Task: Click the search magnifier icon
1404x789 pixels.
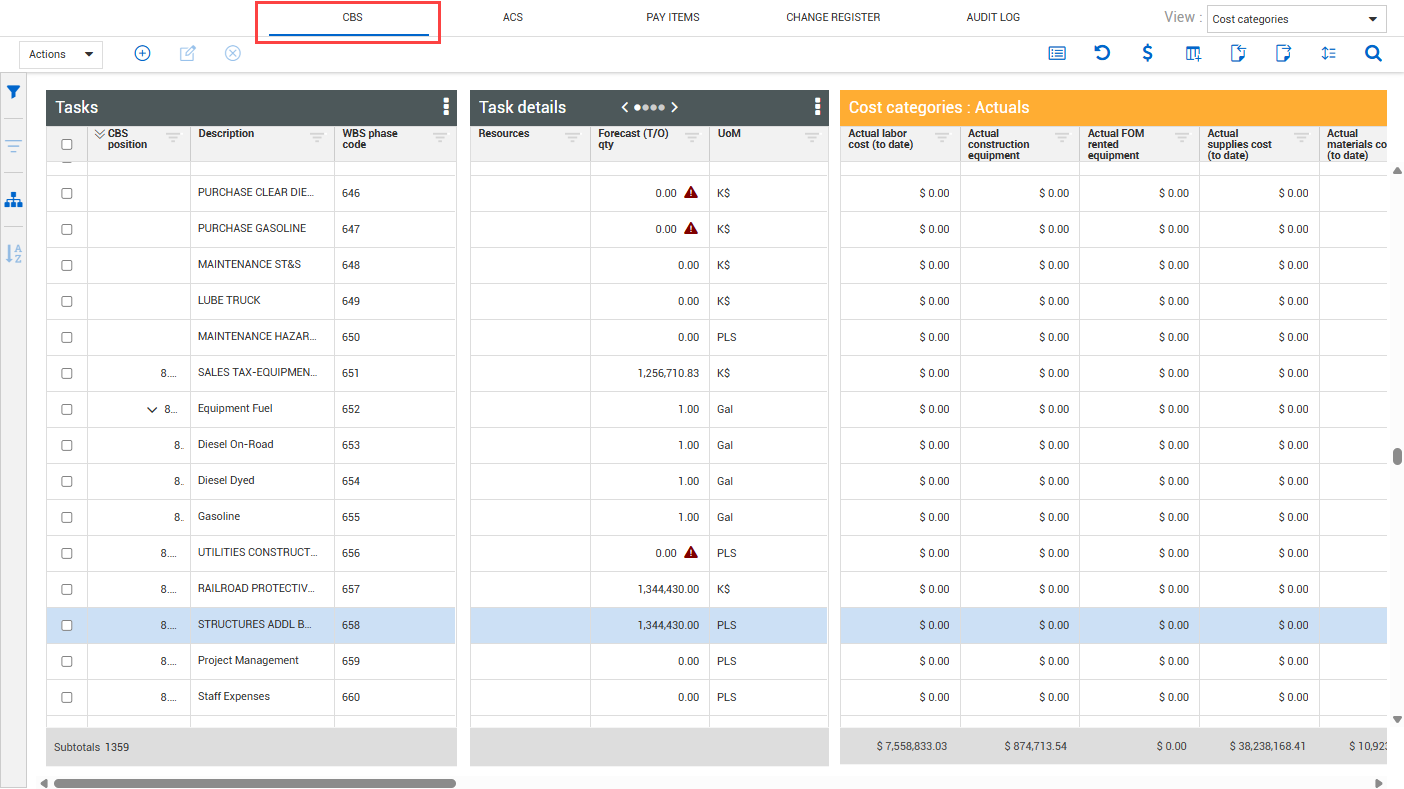Action: [x=1373, y=54]
